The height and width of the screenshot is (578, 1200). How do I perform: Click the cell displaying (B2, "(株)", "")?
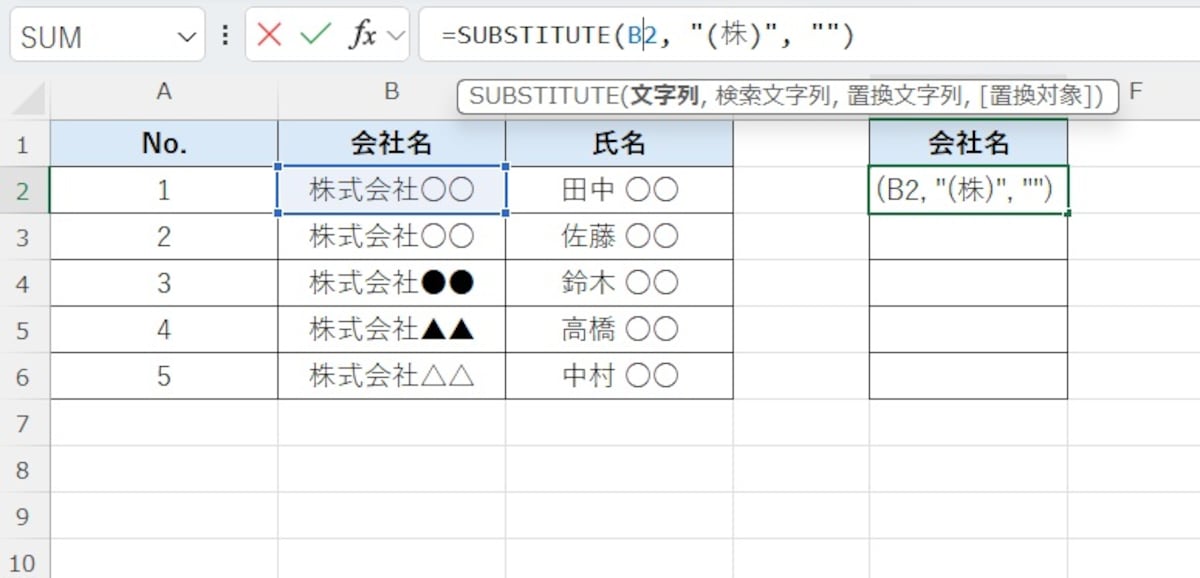(968, 189)
